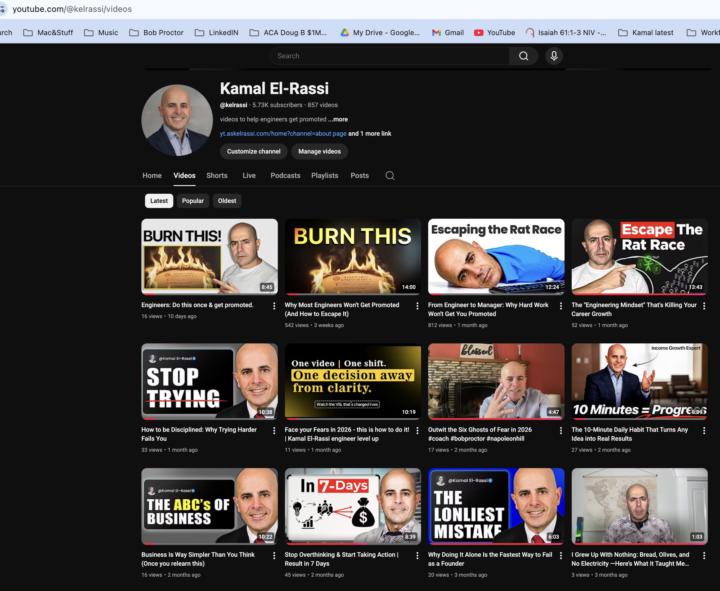Switch to the Playlists tab
This screenshot has width=720, height=591.
pos(324,175)
